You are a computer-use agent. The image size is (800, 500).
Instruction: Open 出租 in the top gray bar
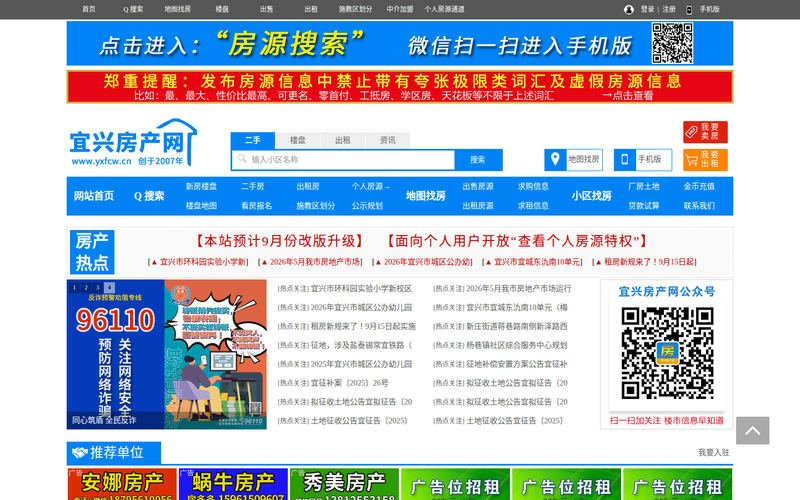[x=311, y=9]
